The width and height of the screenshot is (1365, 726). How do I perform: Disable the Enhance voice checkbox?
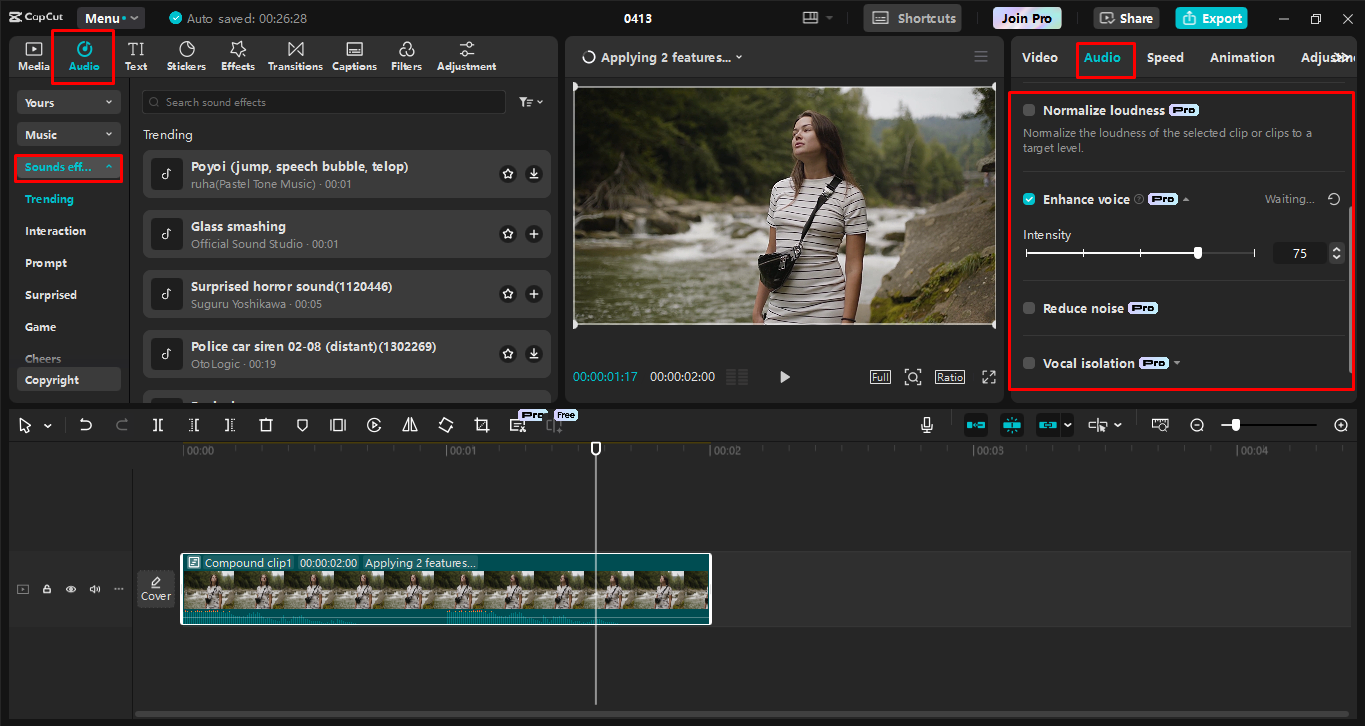[1029, 199]
